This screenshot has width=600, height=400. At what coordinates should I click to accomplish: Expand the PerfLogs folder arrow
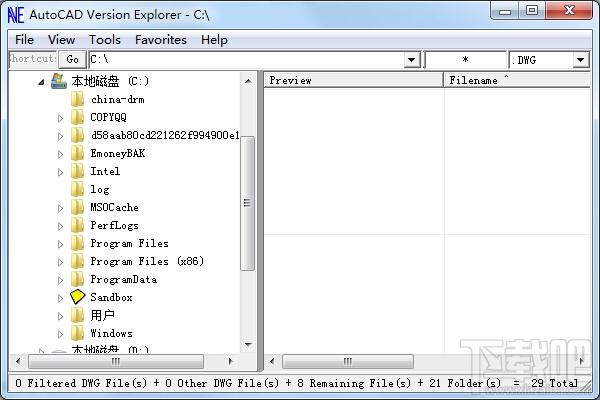[60, 226]
